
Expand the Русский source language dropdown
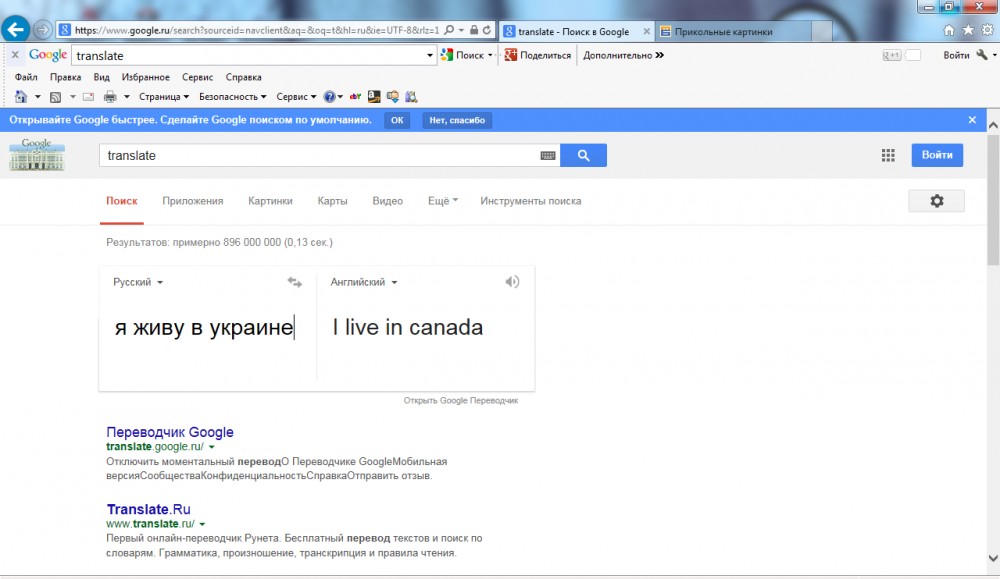[x=138, y=283]
